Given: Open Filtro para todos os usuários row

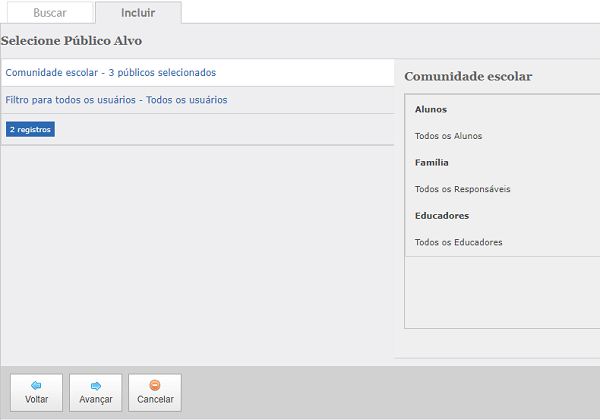Looking at the screenshot, I should pos(197,100).
